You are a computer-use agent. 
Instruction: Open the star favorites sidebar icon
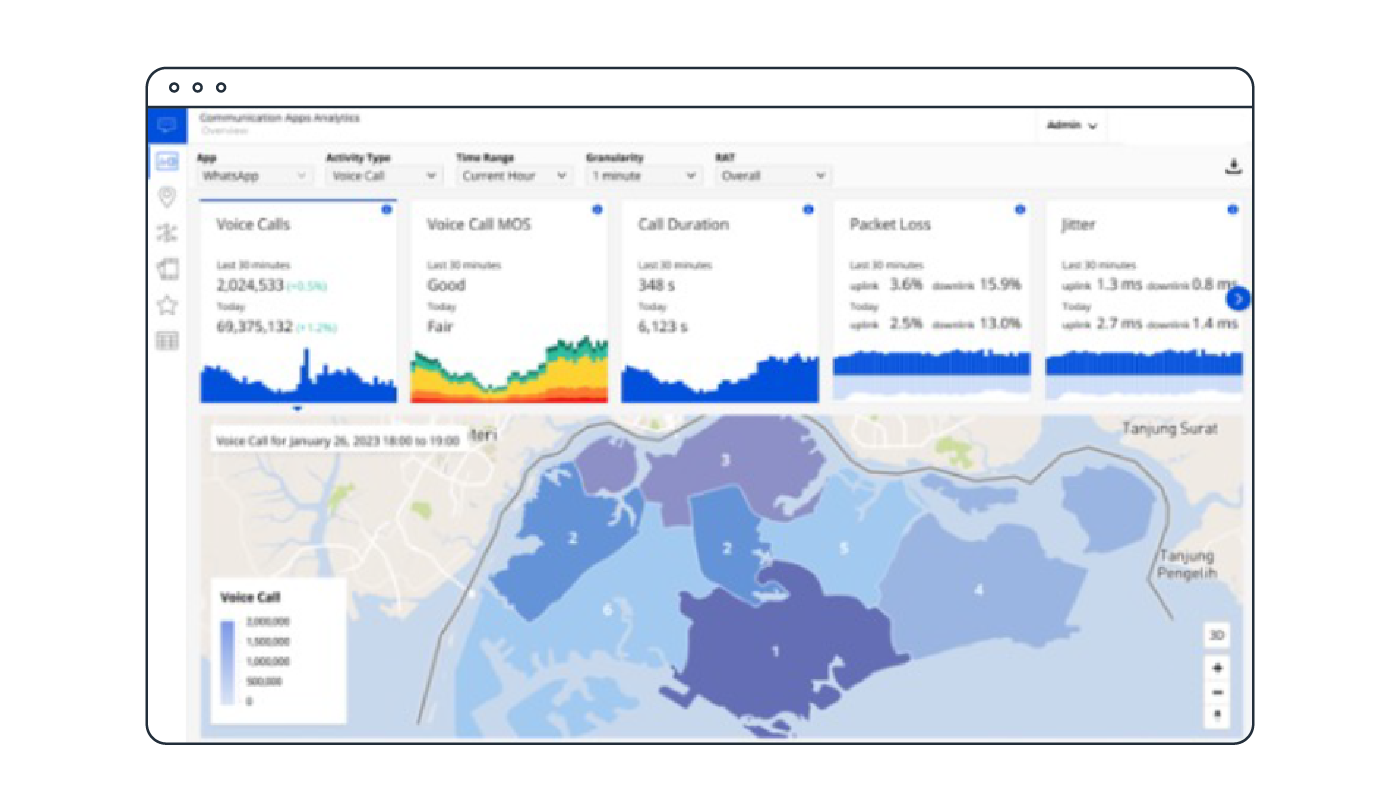pyautogui.click(x=167, y=306)
